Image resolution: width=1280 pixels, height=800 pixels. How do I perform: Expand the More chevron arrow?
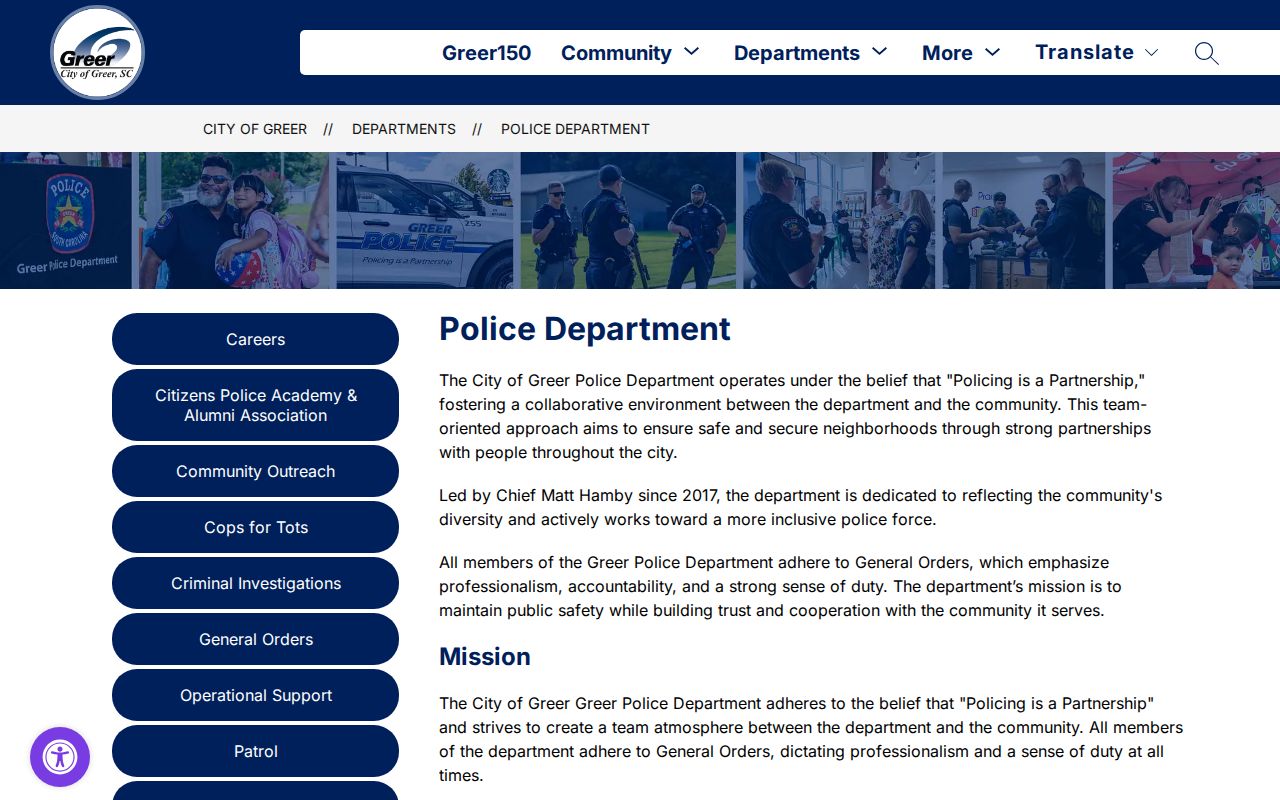click(x=992, y=52)
